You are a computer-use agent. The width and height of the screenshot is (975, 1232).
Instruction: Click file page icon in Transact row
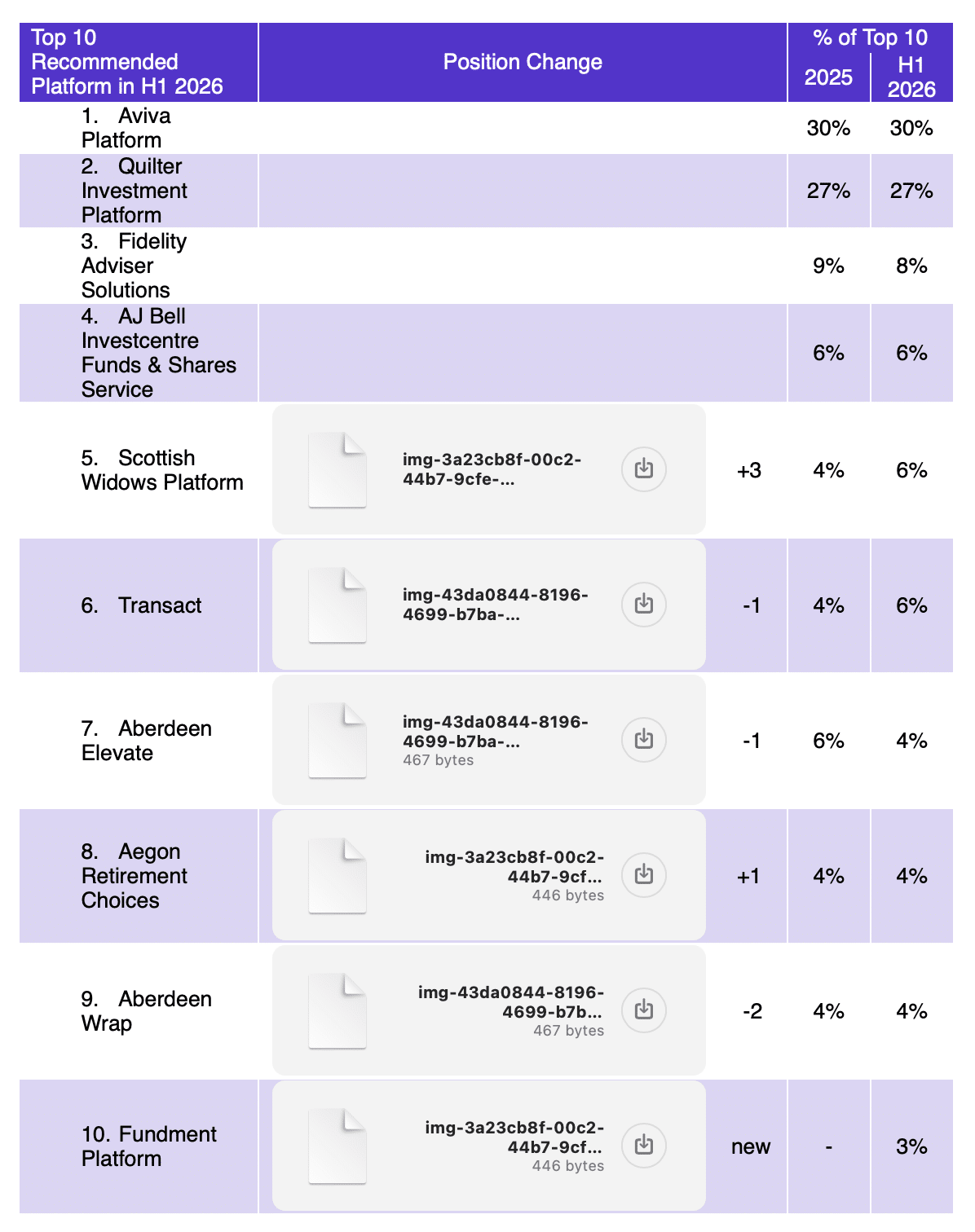337,605
